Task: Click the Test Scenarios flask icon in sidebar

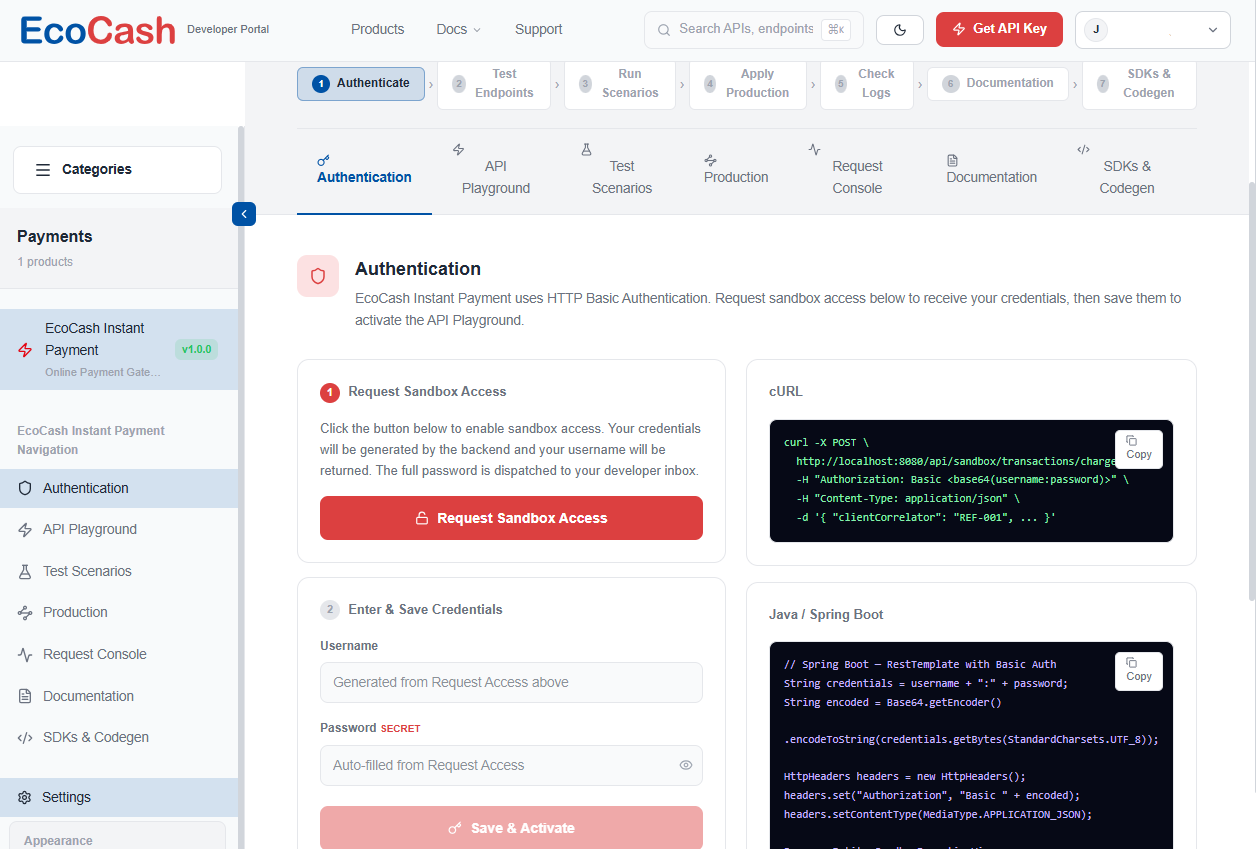Action: 25,571
